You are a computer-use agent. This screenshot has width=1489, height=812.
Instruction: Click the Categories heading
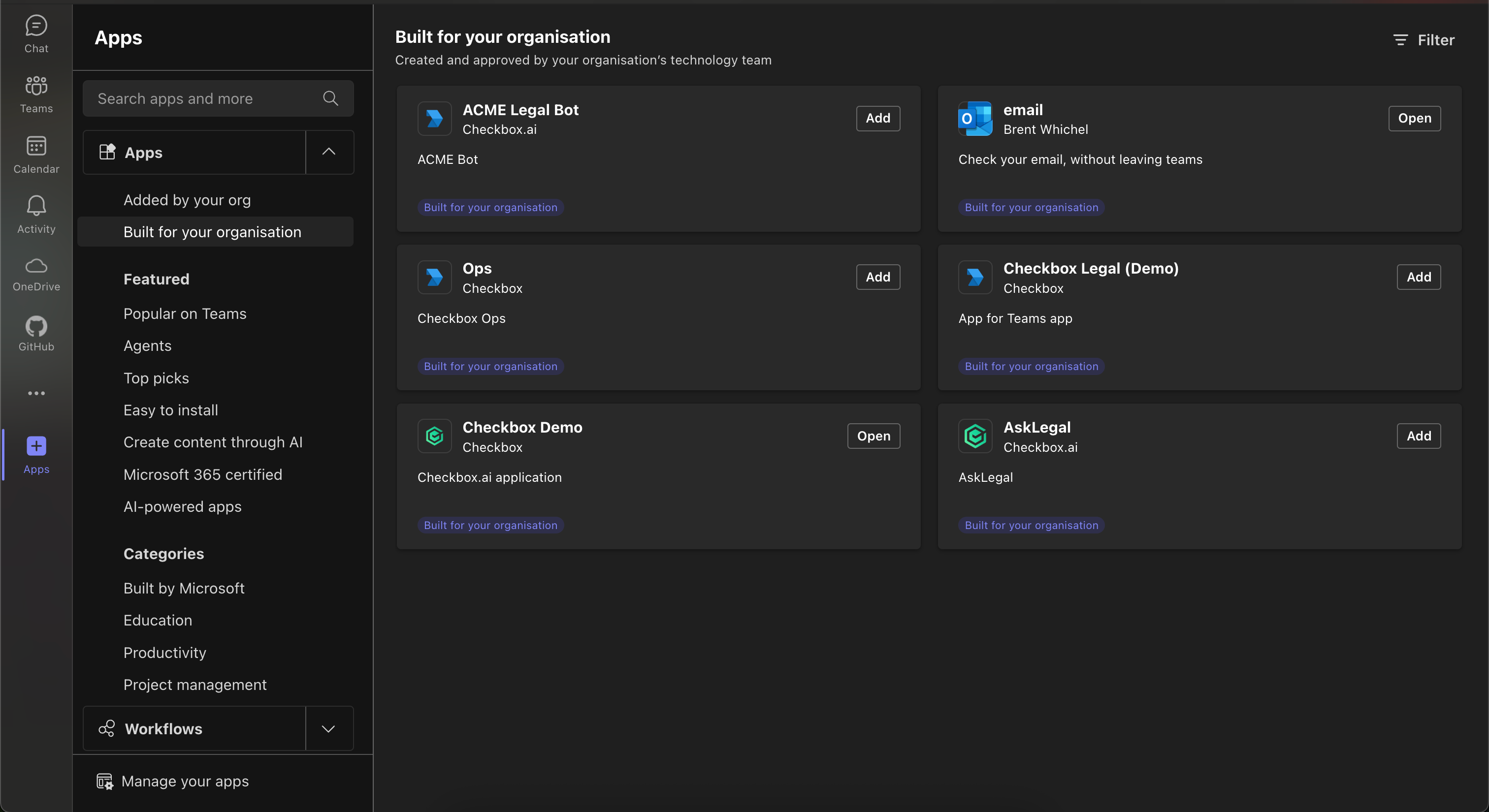[163, 554]
